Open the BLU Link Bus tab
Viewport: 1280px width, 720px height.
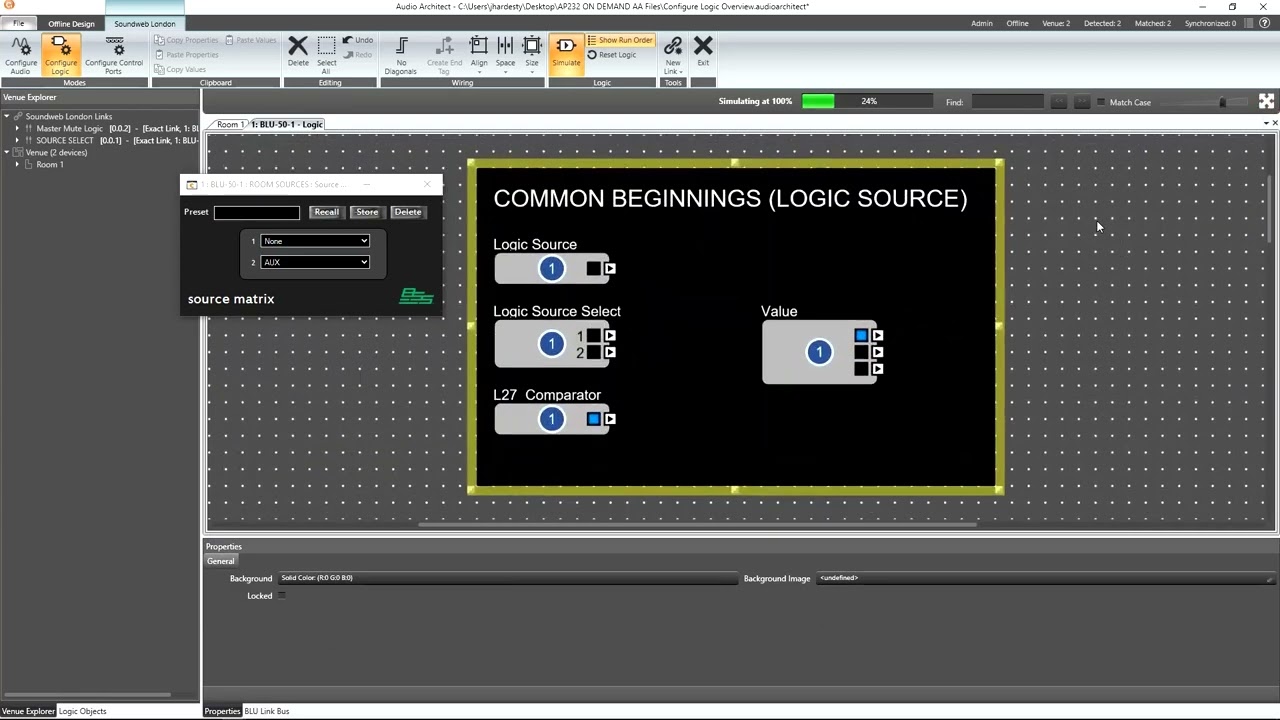pos(267,711)
